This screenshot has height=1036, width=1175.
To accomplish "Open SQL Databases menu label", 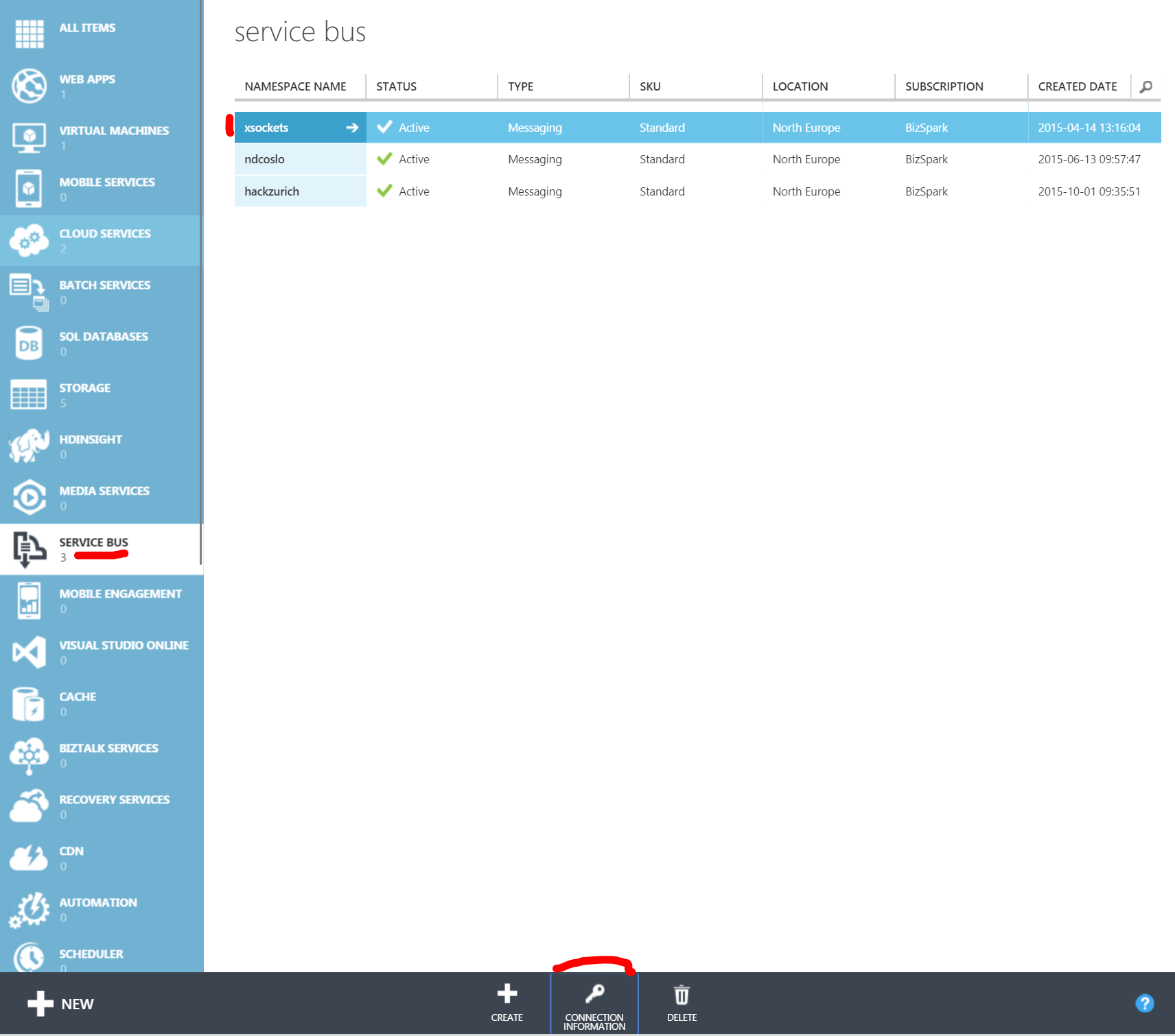I will [104, 336].
